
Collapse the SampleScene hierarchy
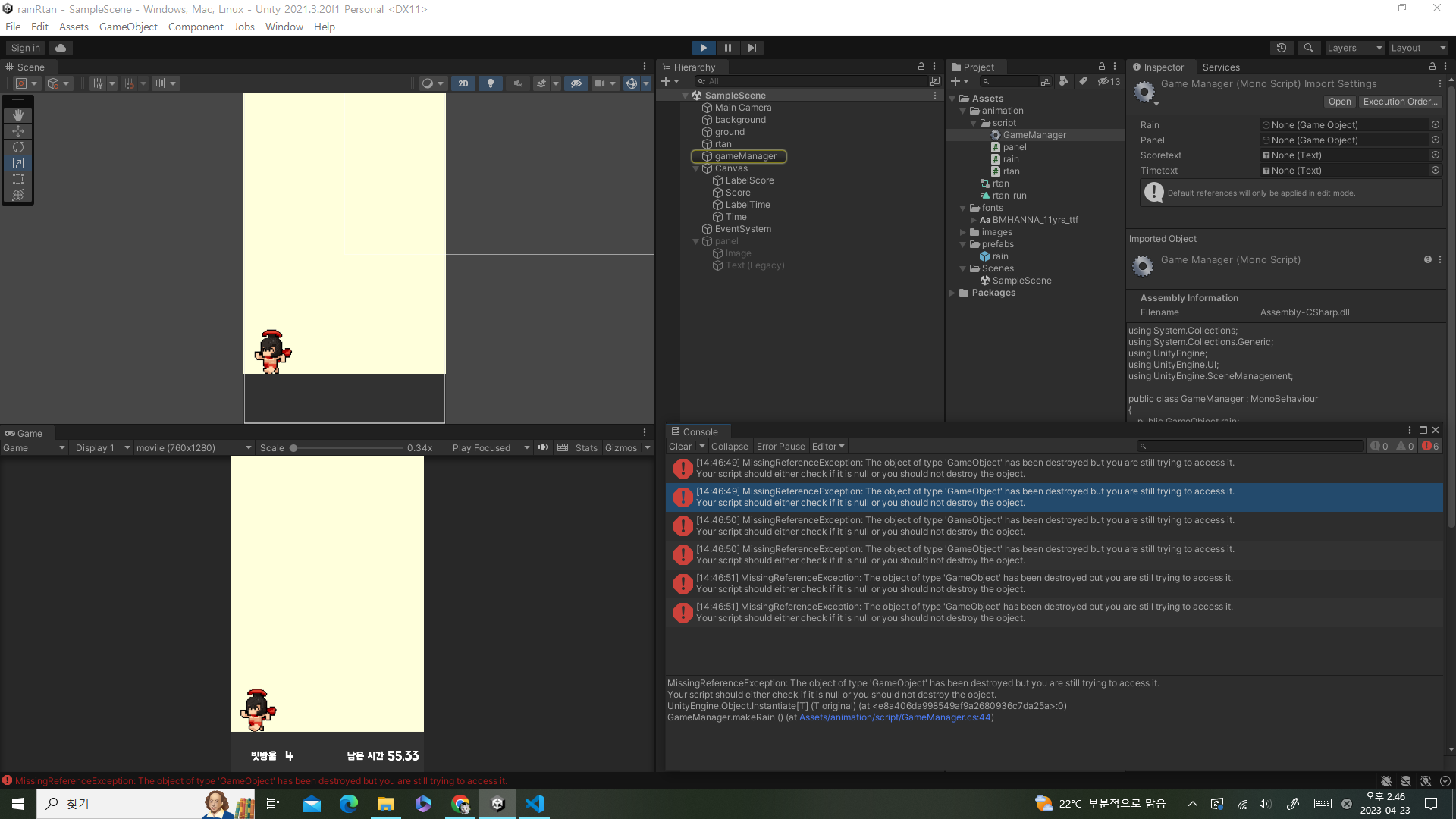pyautogui.click(x=686, y=96)
